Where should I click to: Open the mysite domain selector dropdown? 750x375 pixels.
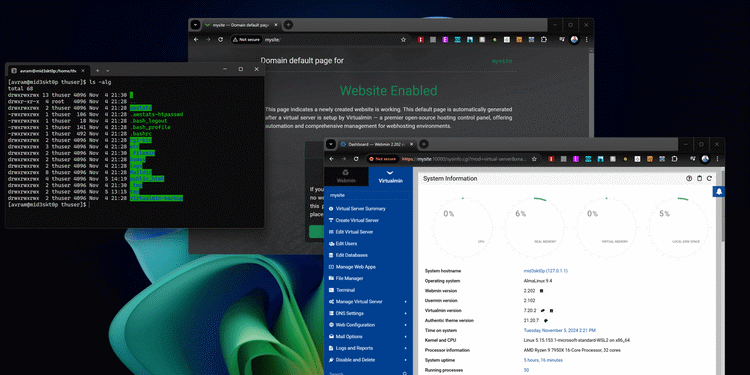click(368, 195)
